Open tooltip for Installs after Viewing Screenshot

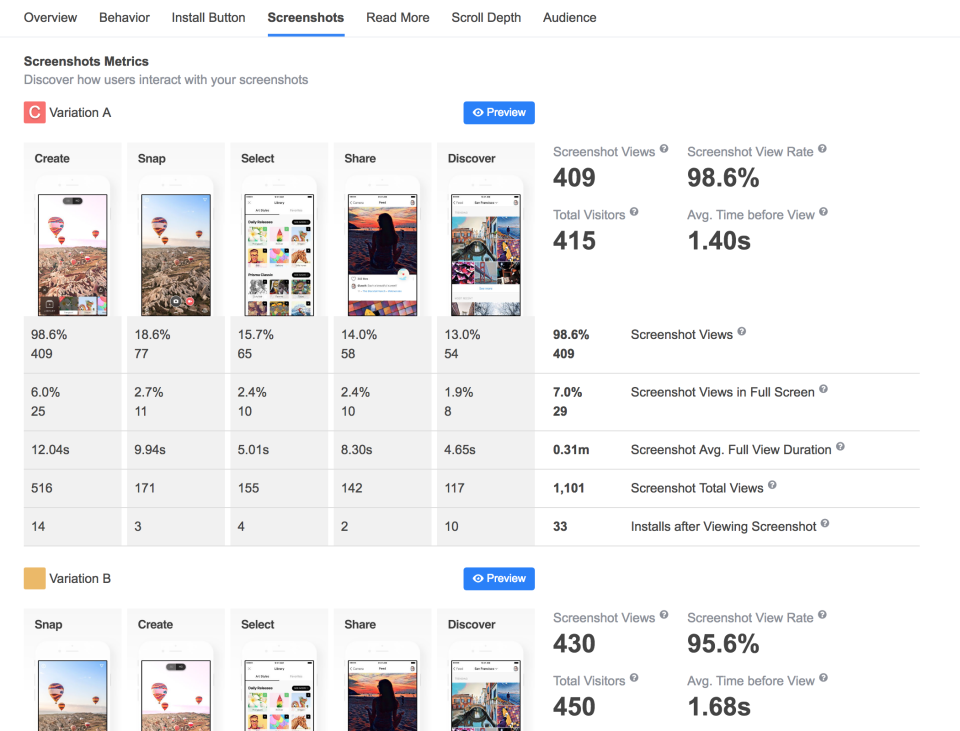(824, 523)
